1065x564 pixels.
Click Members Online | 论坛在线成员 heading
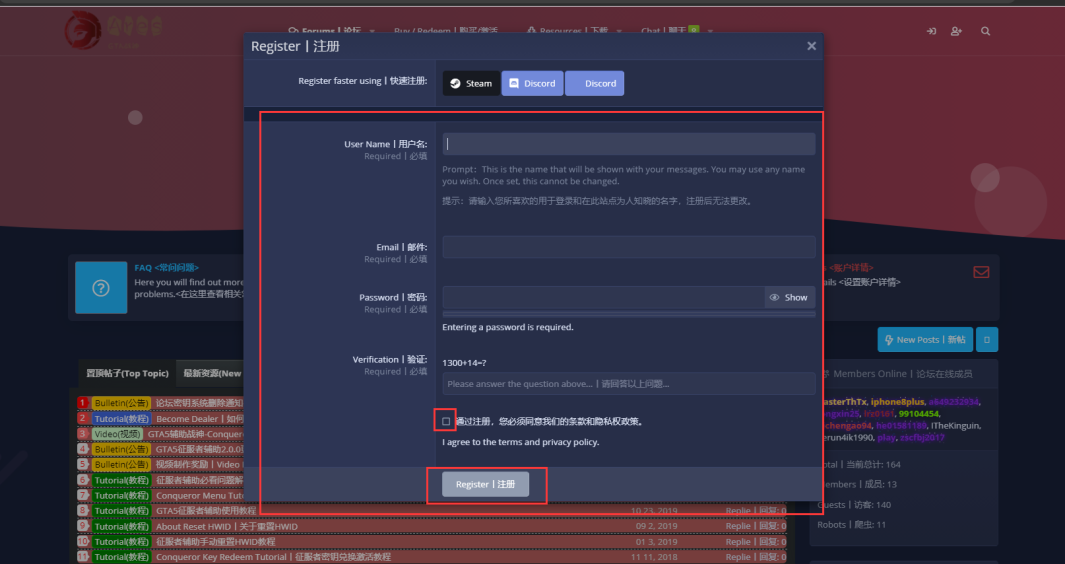902,374
